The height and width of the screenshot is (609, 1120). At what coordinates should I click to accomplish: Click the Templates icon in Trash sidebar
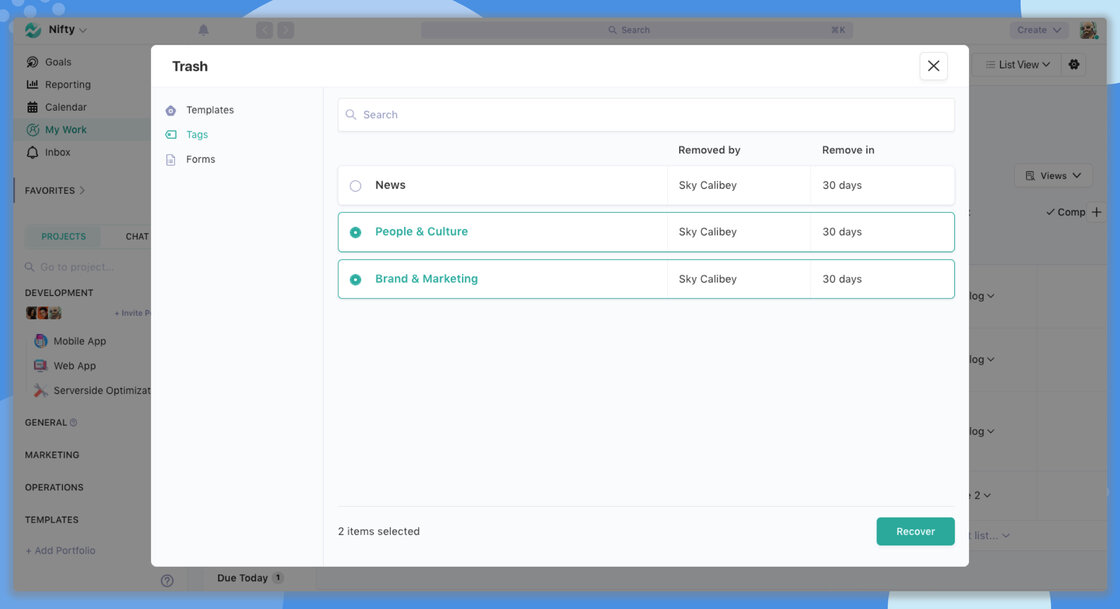171,111
